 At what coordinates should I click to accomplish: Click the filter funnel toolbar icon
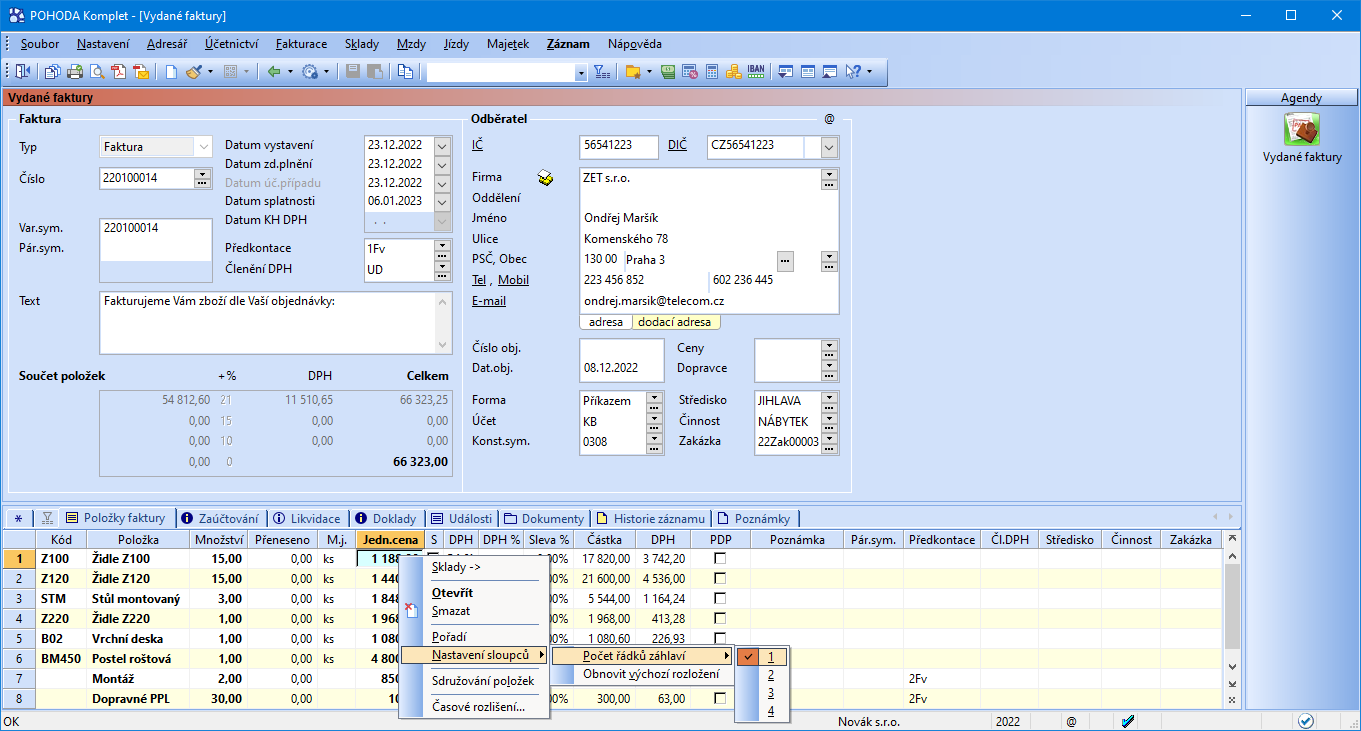tap(602, 72)
